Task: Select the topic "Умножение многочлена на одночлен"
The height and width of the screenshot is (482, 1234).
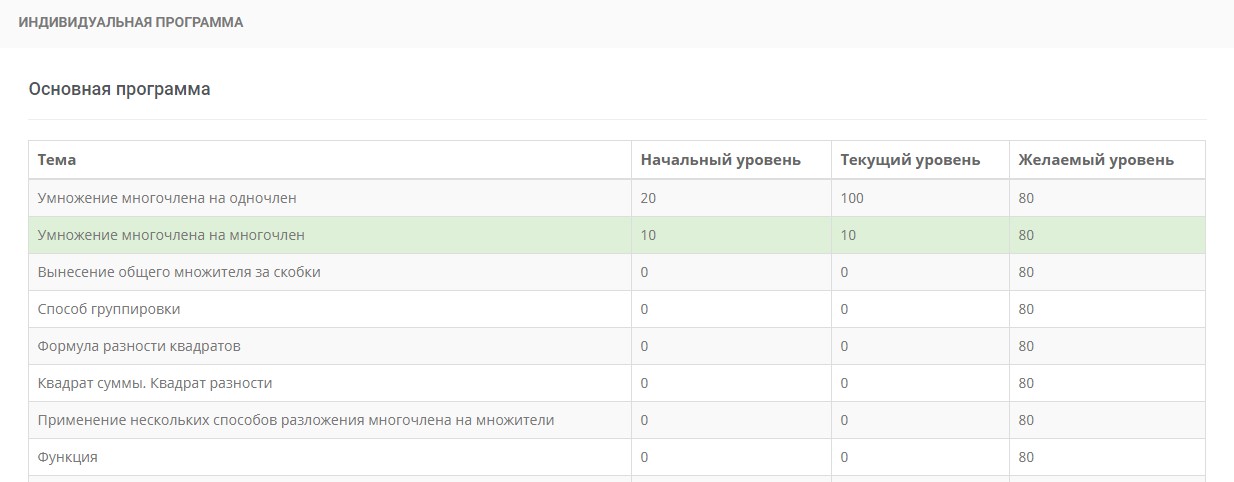Action: [x=167, y=198]
